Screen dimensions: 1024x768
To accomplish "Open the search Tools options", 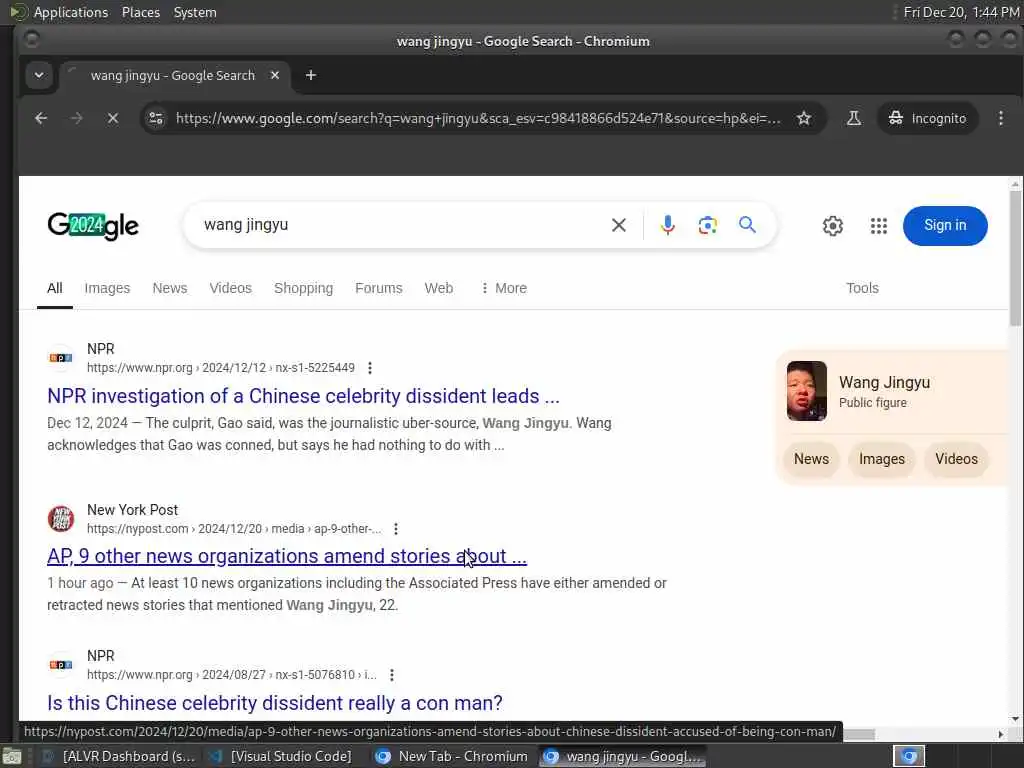I will click(x=862, y=288).
